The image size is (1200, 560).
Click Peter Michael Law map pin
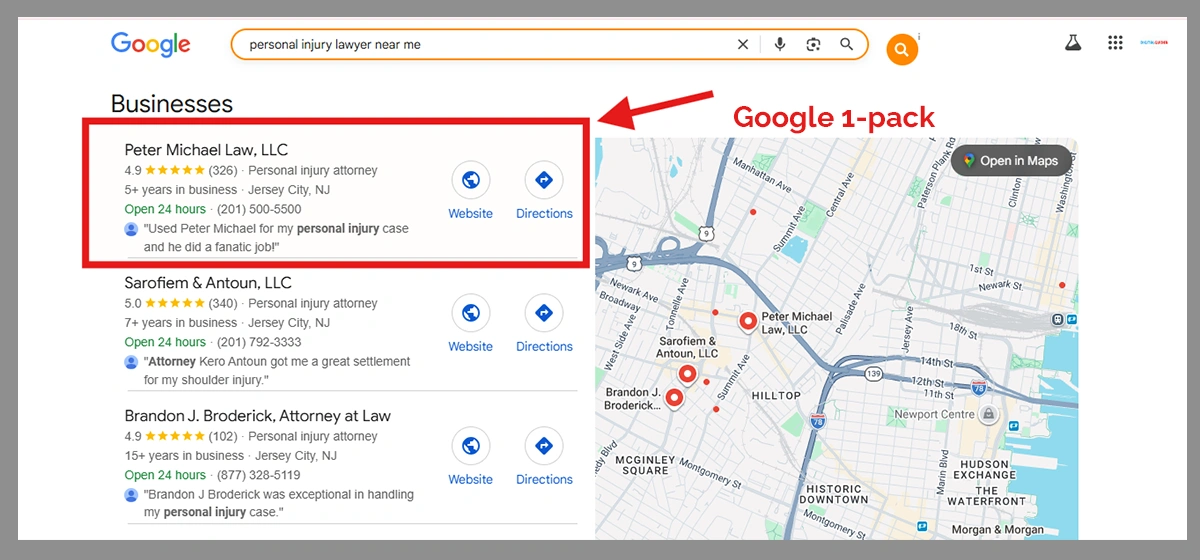pos(748,322)
